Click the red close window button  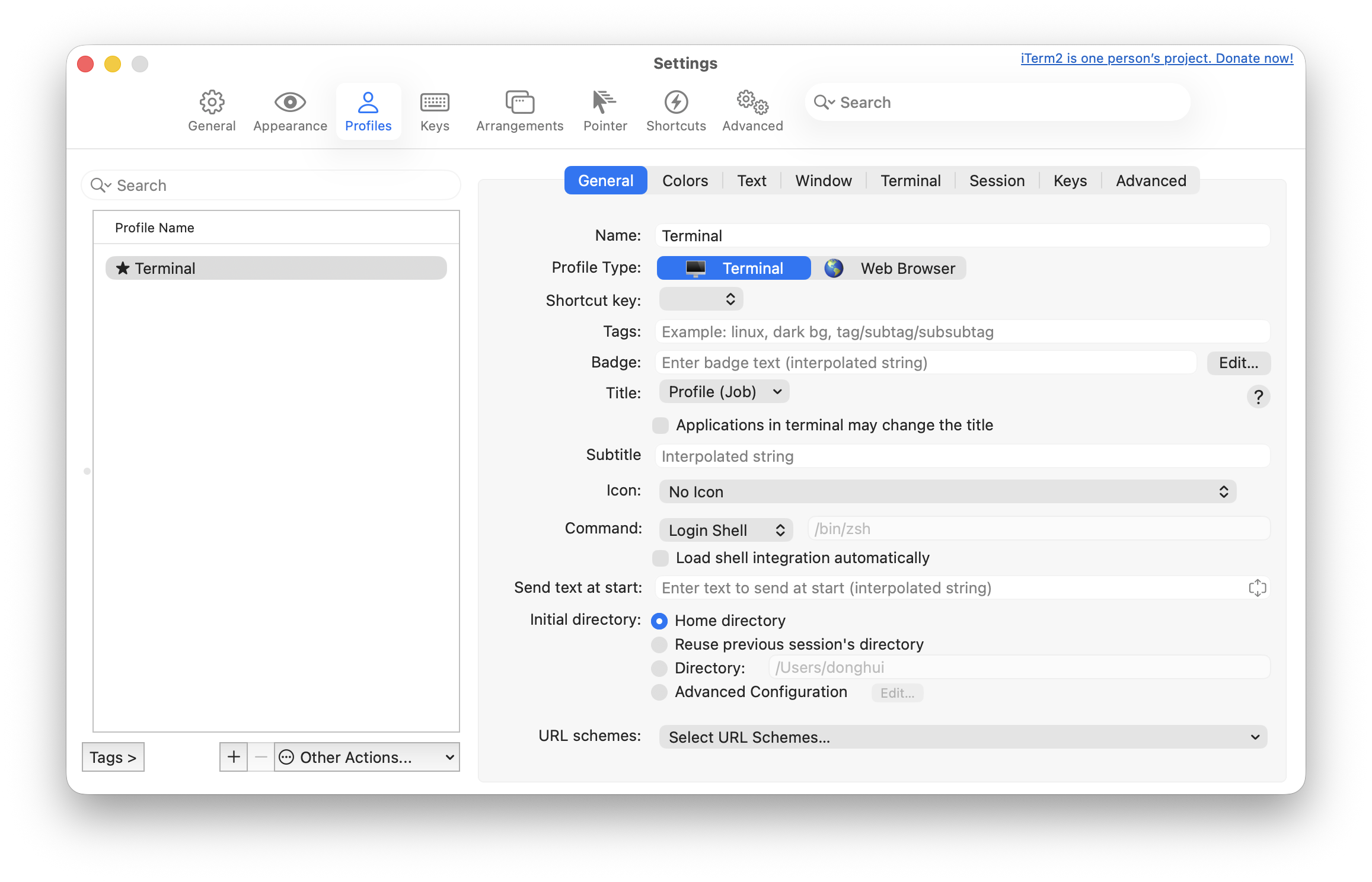pos(85,63)
